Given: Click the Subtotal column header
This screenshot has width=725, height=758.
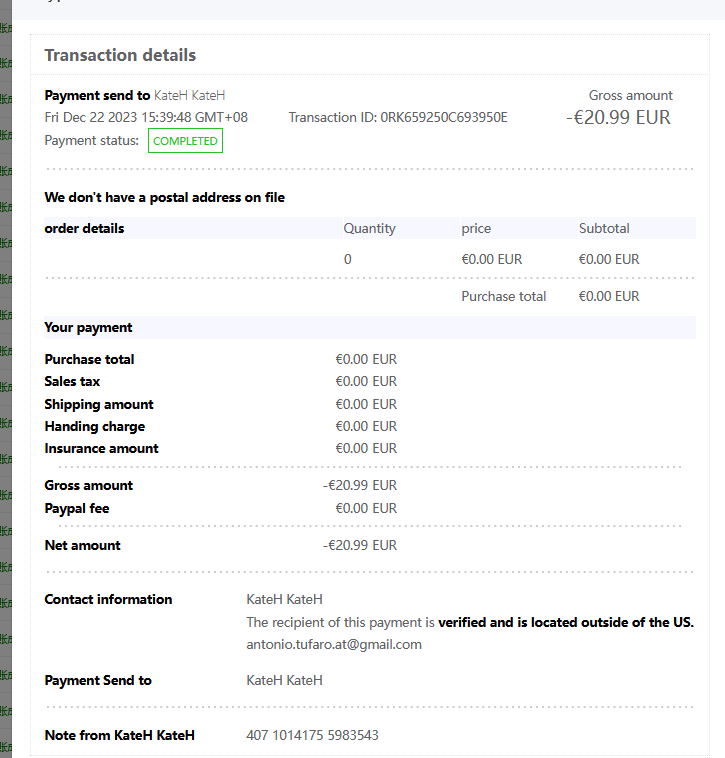Looking at the screenshot, I should coord(604,228).
